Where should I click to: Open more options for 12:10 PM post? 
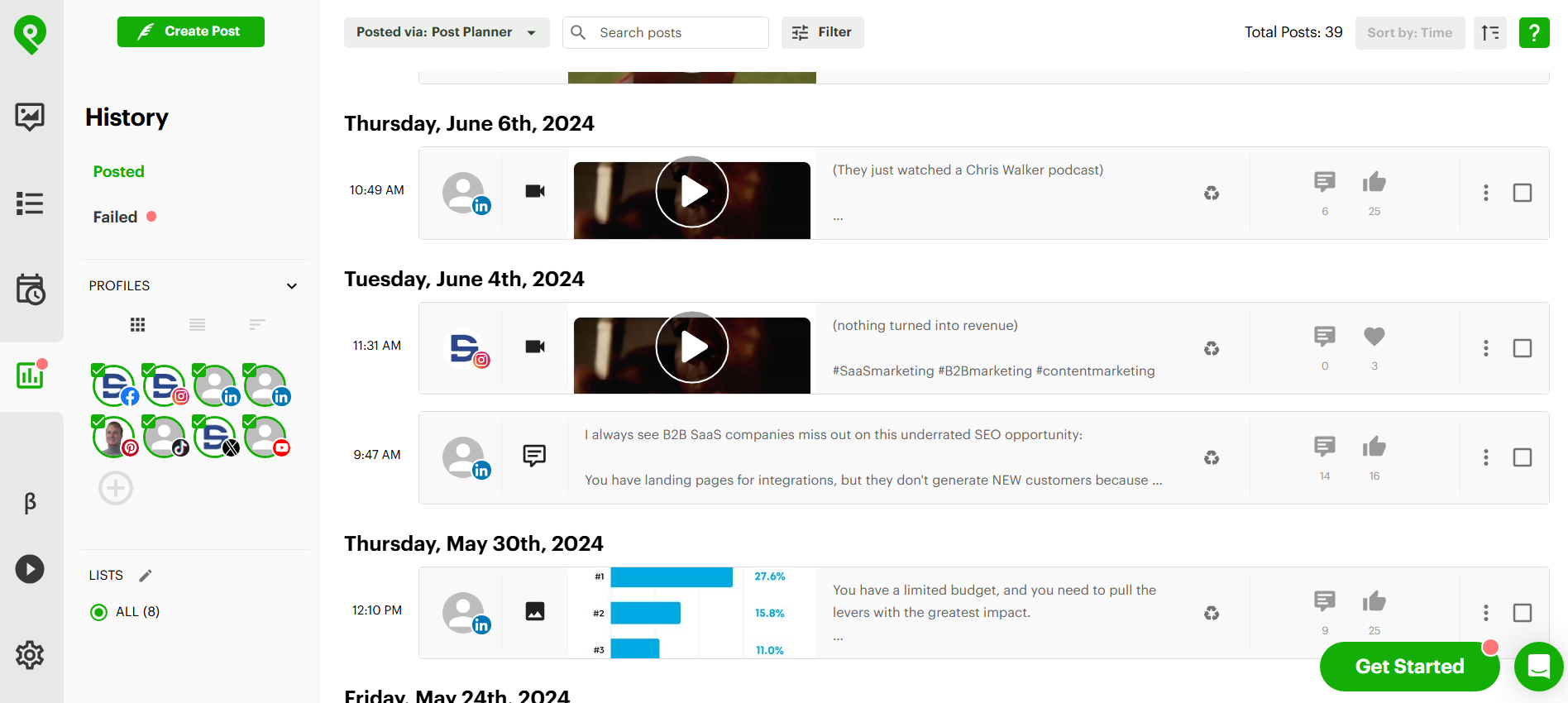click(x=1486, y=613)
